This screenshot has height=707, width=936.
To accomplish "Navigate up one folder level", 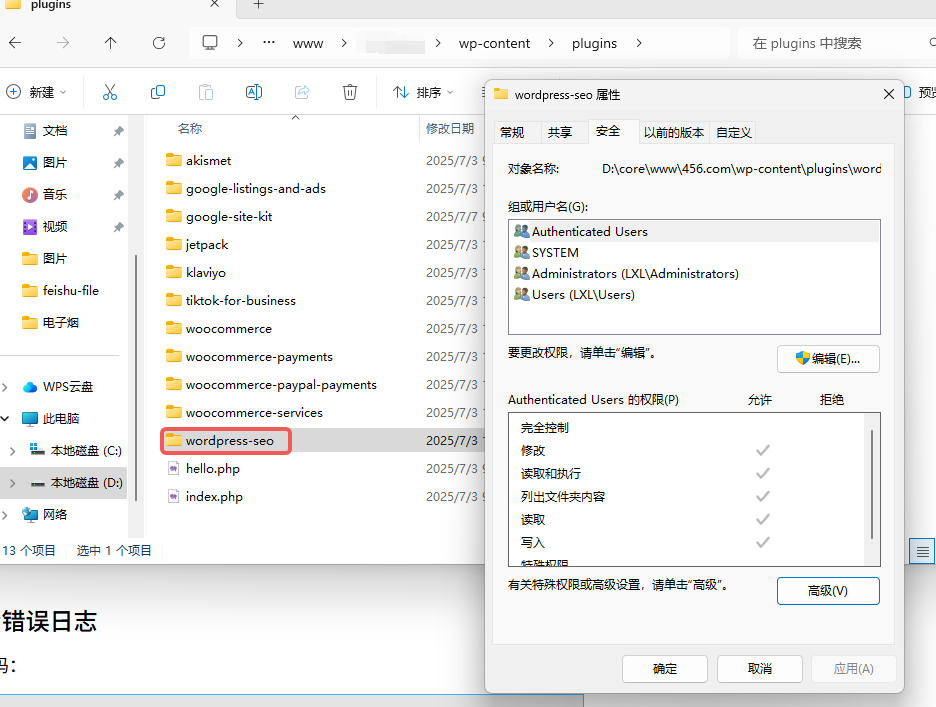I will click(110, 43).
